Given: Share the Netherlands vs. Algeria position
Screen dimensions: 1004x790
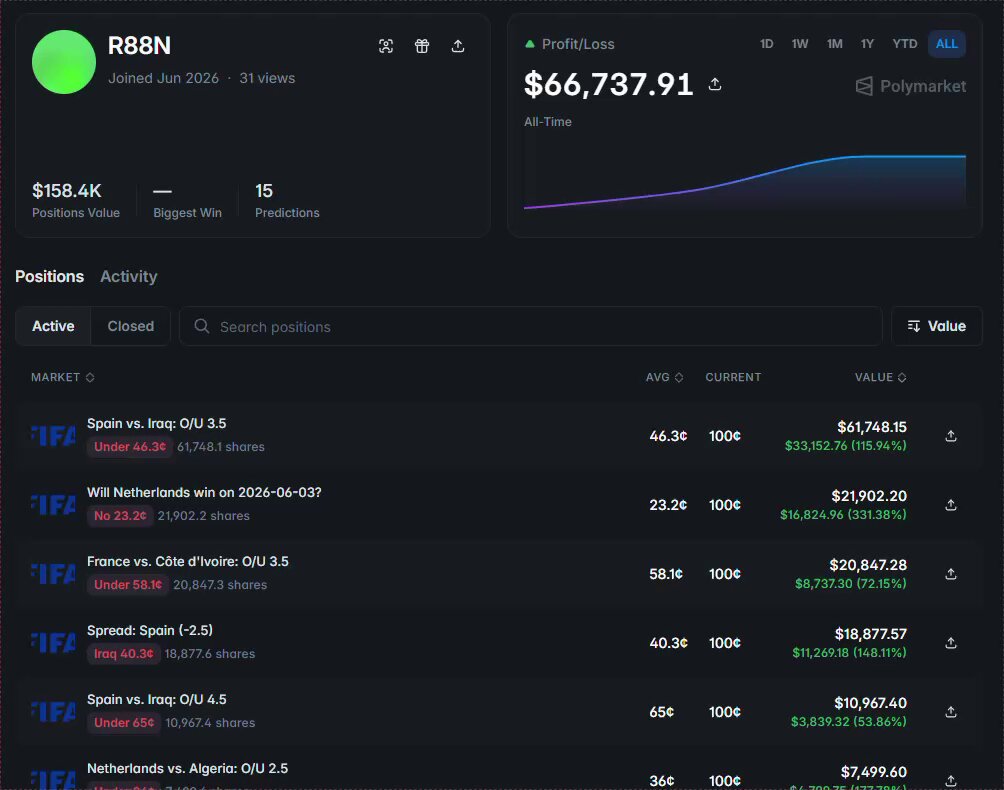Looking at the screenshot, I should (951, 780).
